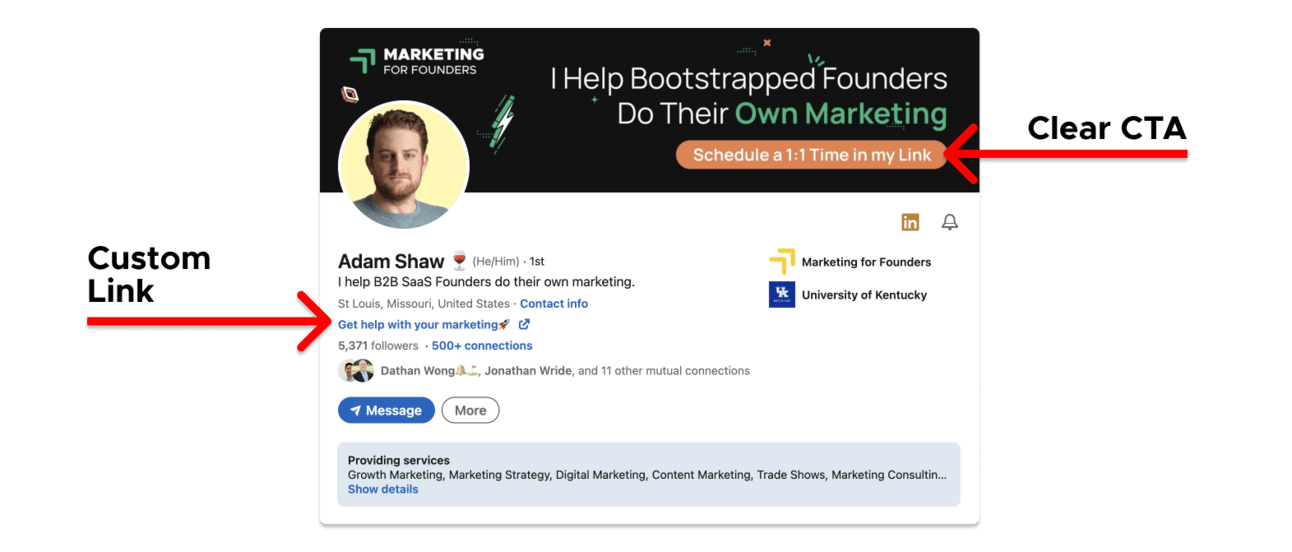Click the mutual connections avatars
Screen dimensions: 1292x552
[356, 371]
